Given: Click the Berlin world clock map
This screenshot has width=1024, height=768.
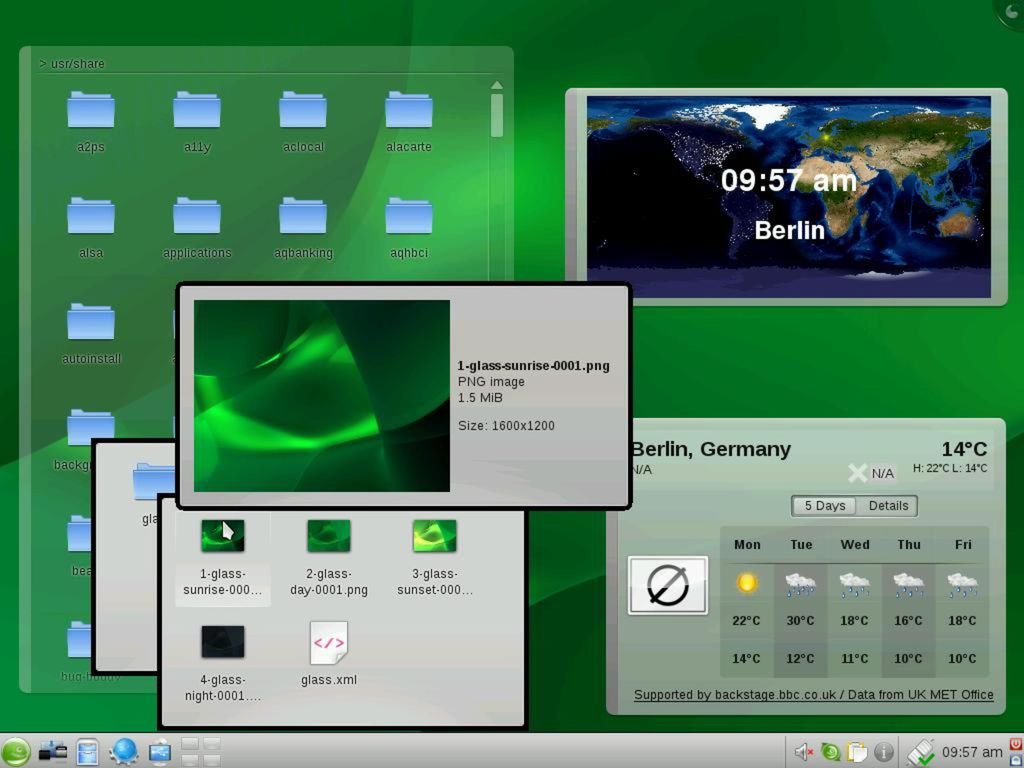Looking at the screenshot, I should tap(788, 197).
